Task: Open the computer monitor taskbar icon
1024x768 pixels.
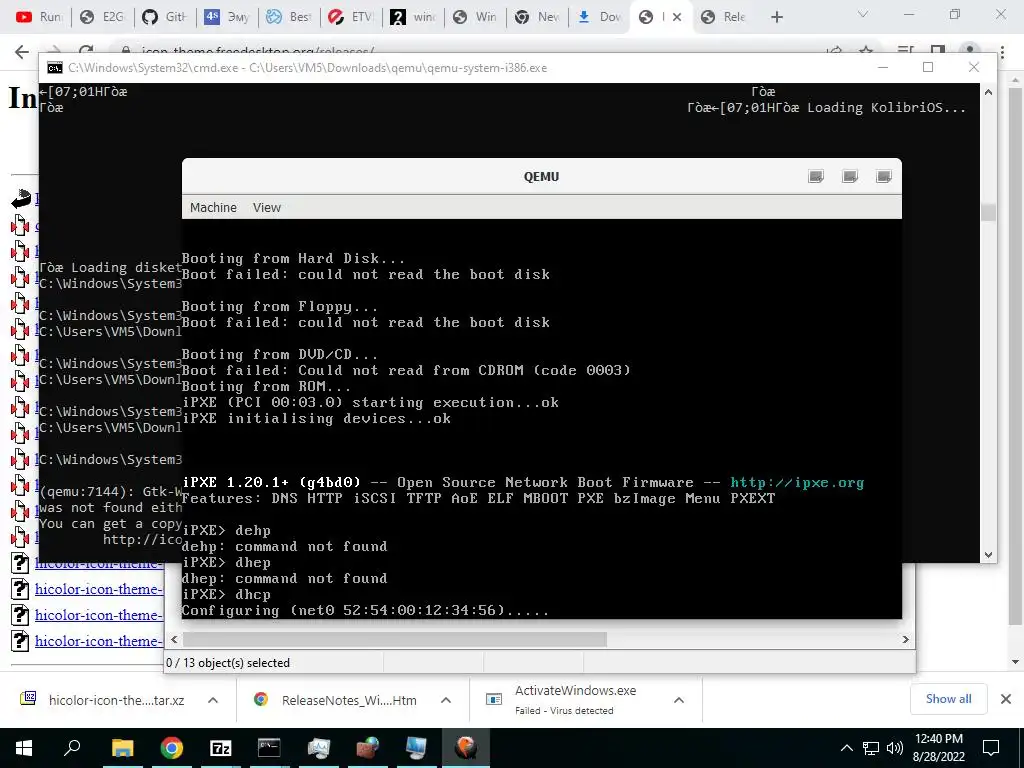Action: coord(416,748)
